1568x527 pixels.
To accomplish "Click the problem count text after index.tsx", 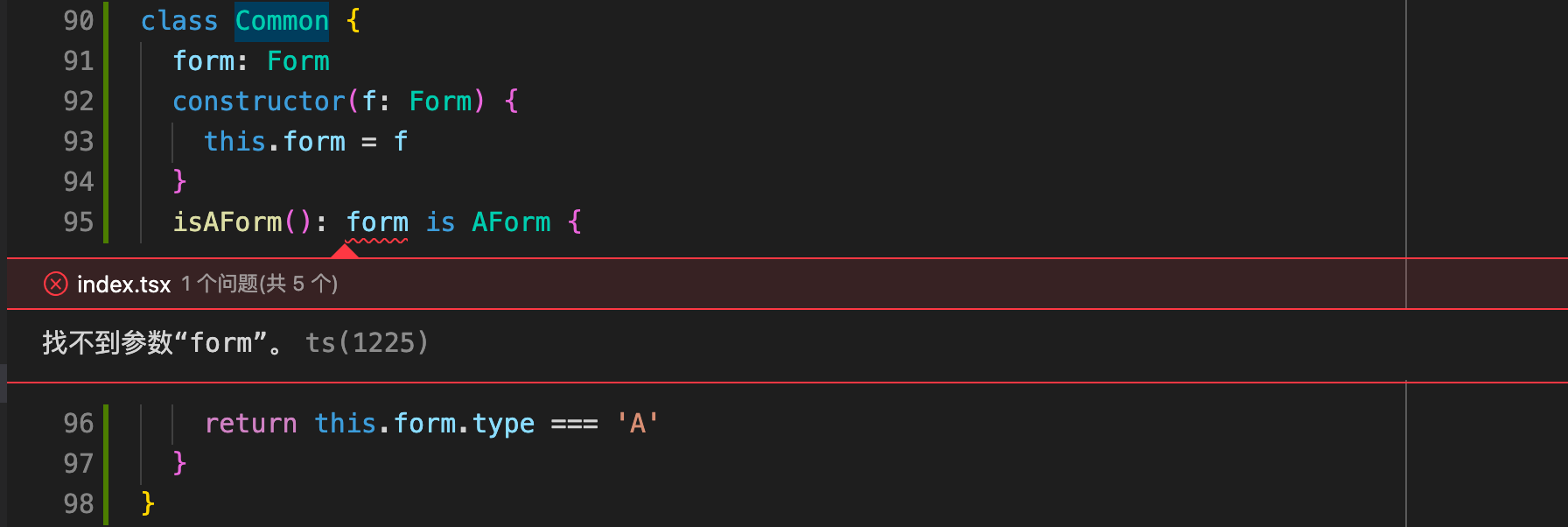I will tap(259, 284).
